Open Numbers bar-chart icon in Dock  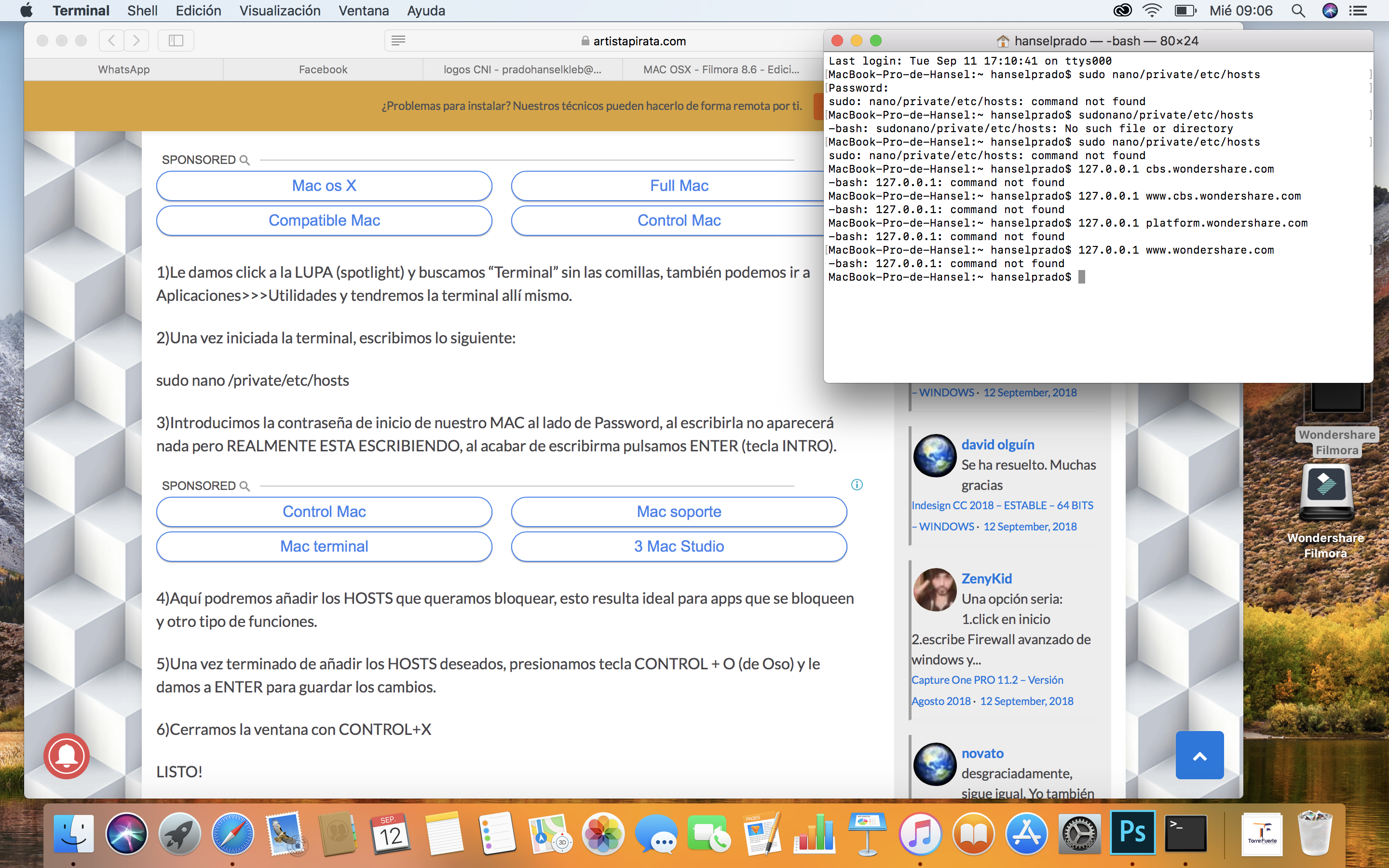pyautogui.click(x=815, y=834)
